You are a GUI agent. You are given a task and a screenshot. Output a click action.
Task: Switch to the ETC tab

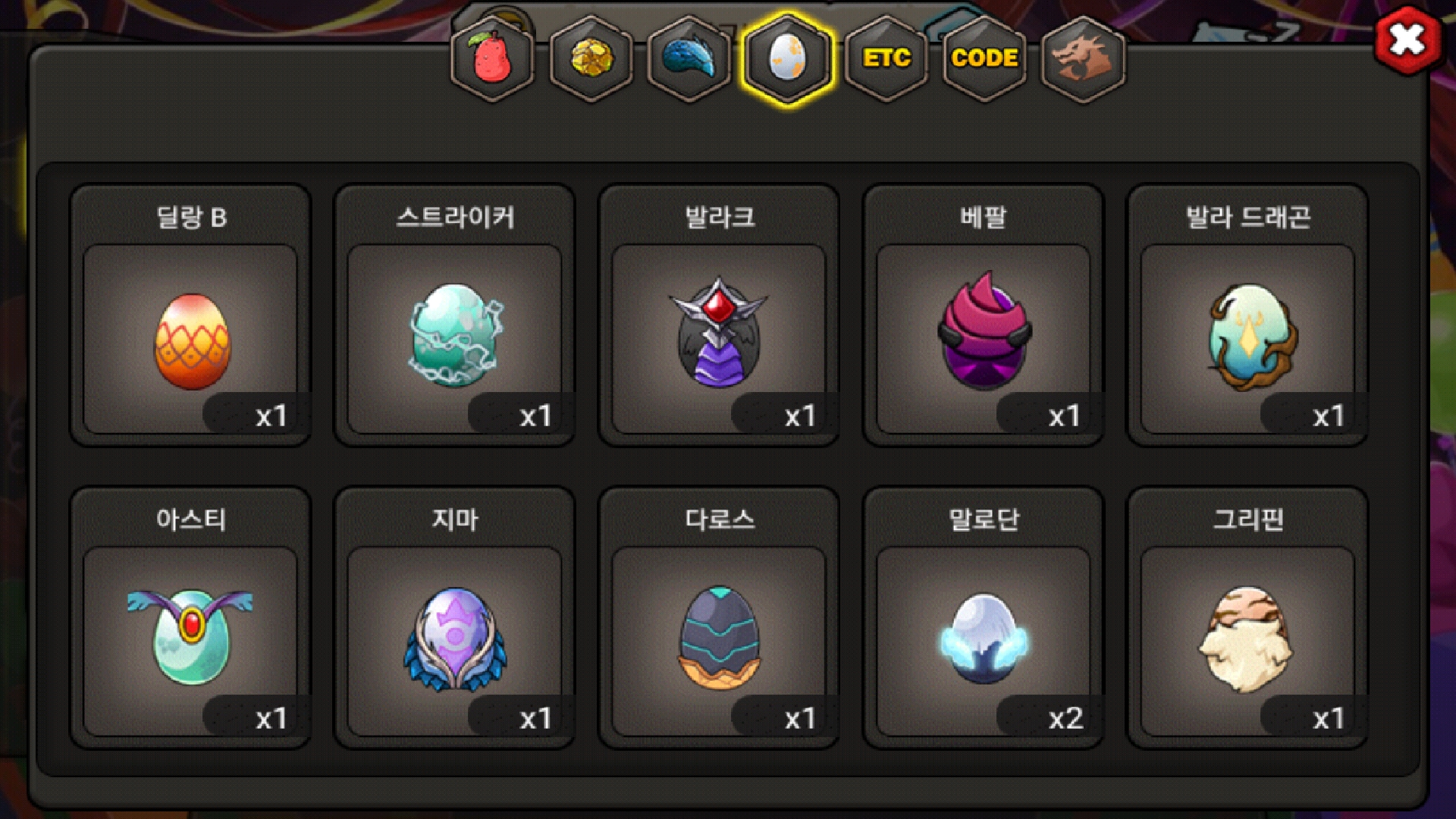pos(886,58)
